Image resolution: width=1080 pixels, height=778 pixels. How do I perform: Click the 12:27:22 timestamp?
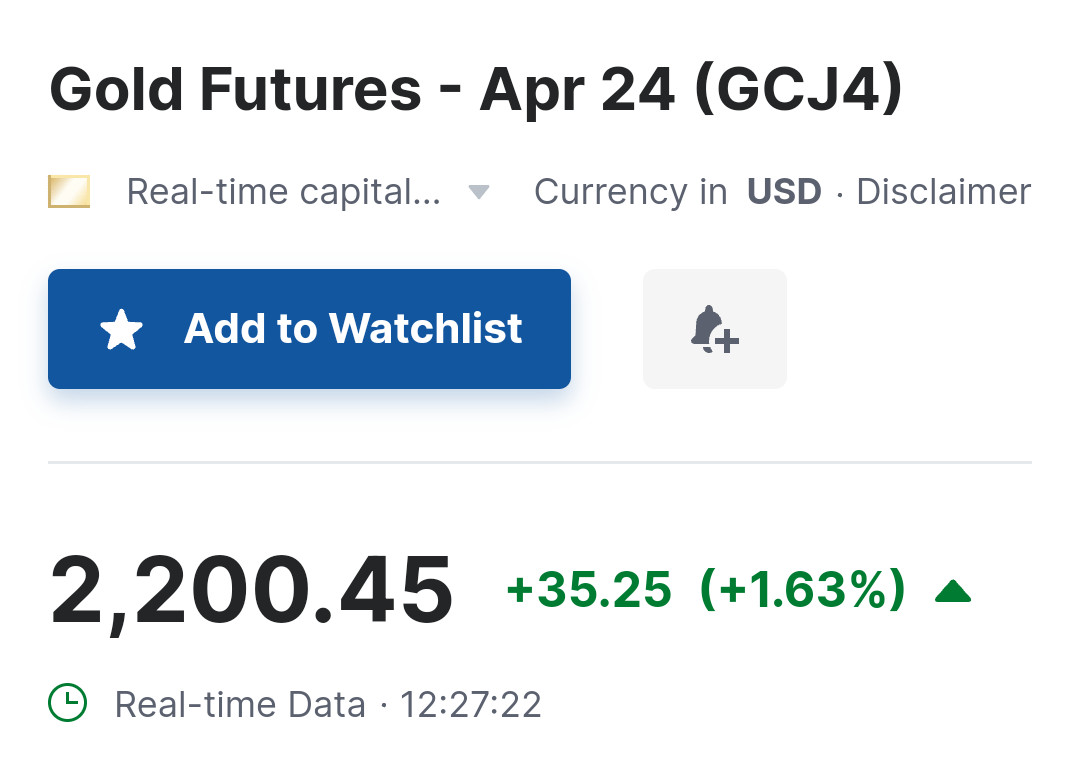(471, 705)
